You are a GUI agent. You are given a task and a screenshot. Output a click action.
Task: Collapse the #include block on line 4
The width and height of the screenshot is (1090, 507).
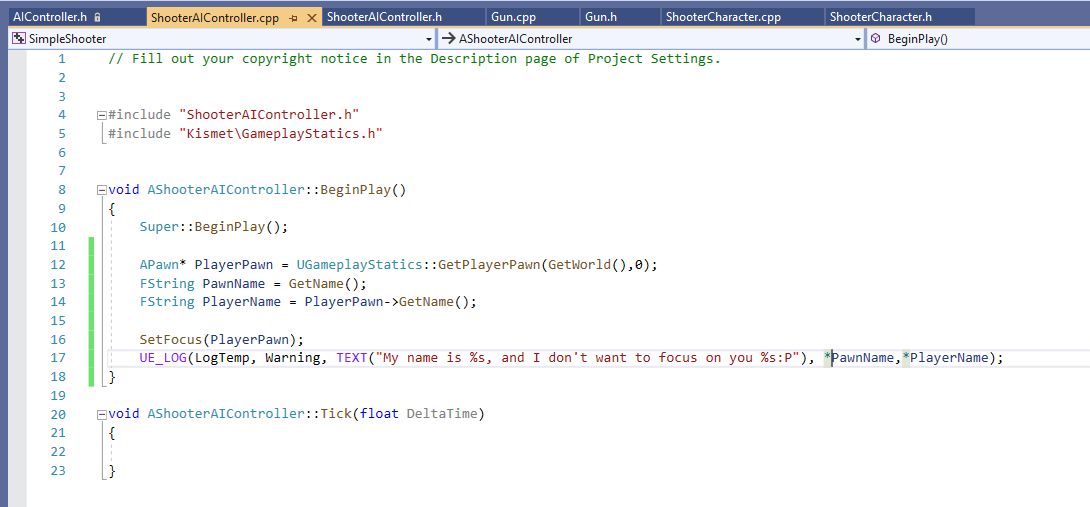click(102, 115)
